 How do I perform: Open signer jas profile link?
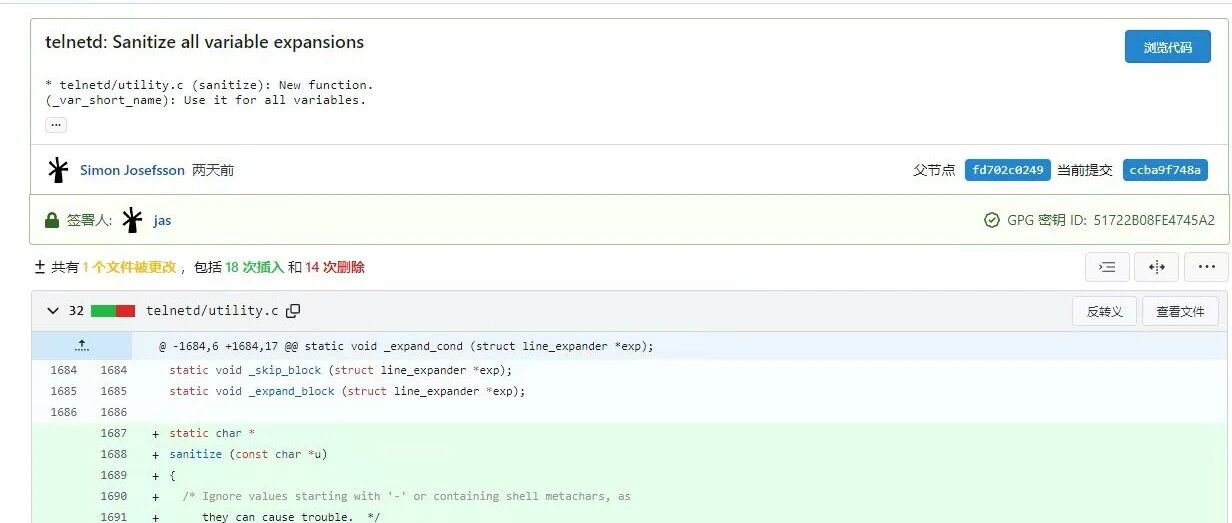click(x=162, y=220)
